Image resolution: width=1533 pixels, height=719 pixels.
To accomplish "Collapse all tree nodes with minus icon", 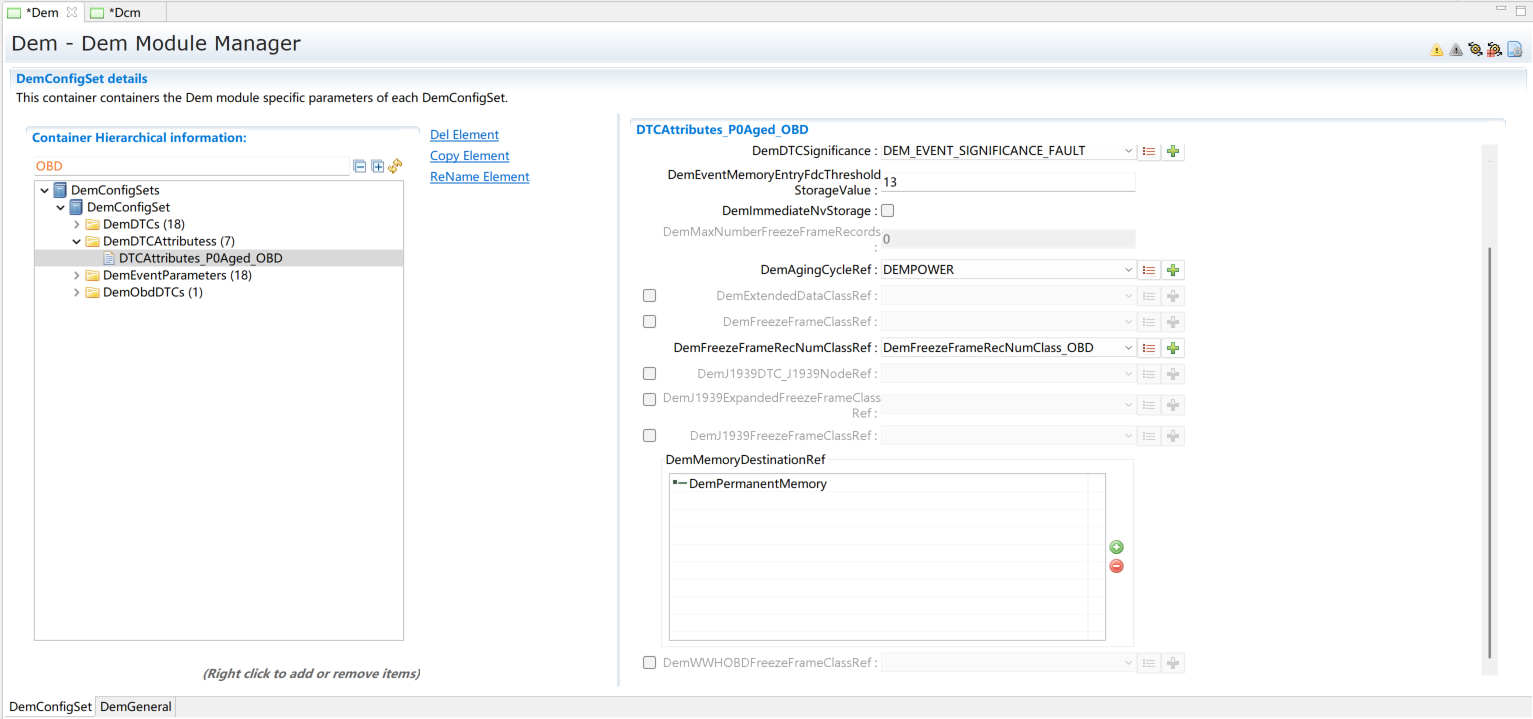I will (x=360, y=166).
